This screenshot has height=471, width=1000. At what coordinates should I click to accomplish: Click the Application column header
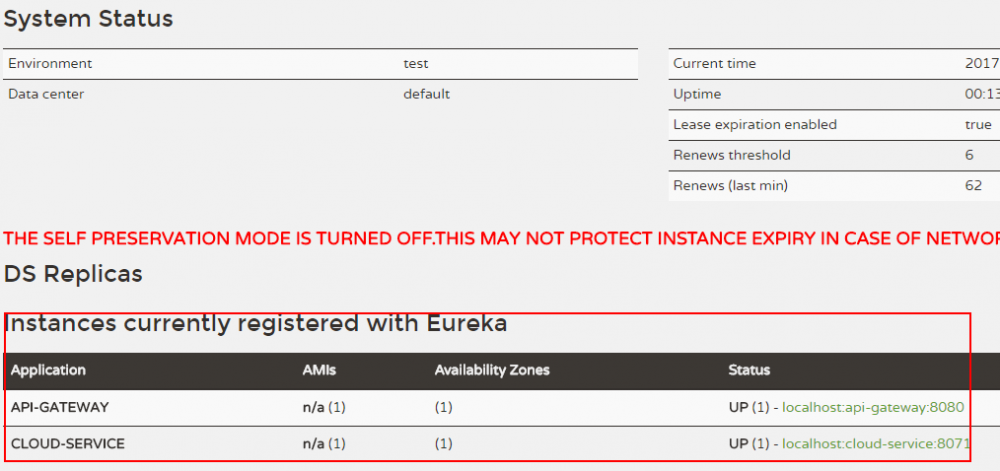(48, 370)
